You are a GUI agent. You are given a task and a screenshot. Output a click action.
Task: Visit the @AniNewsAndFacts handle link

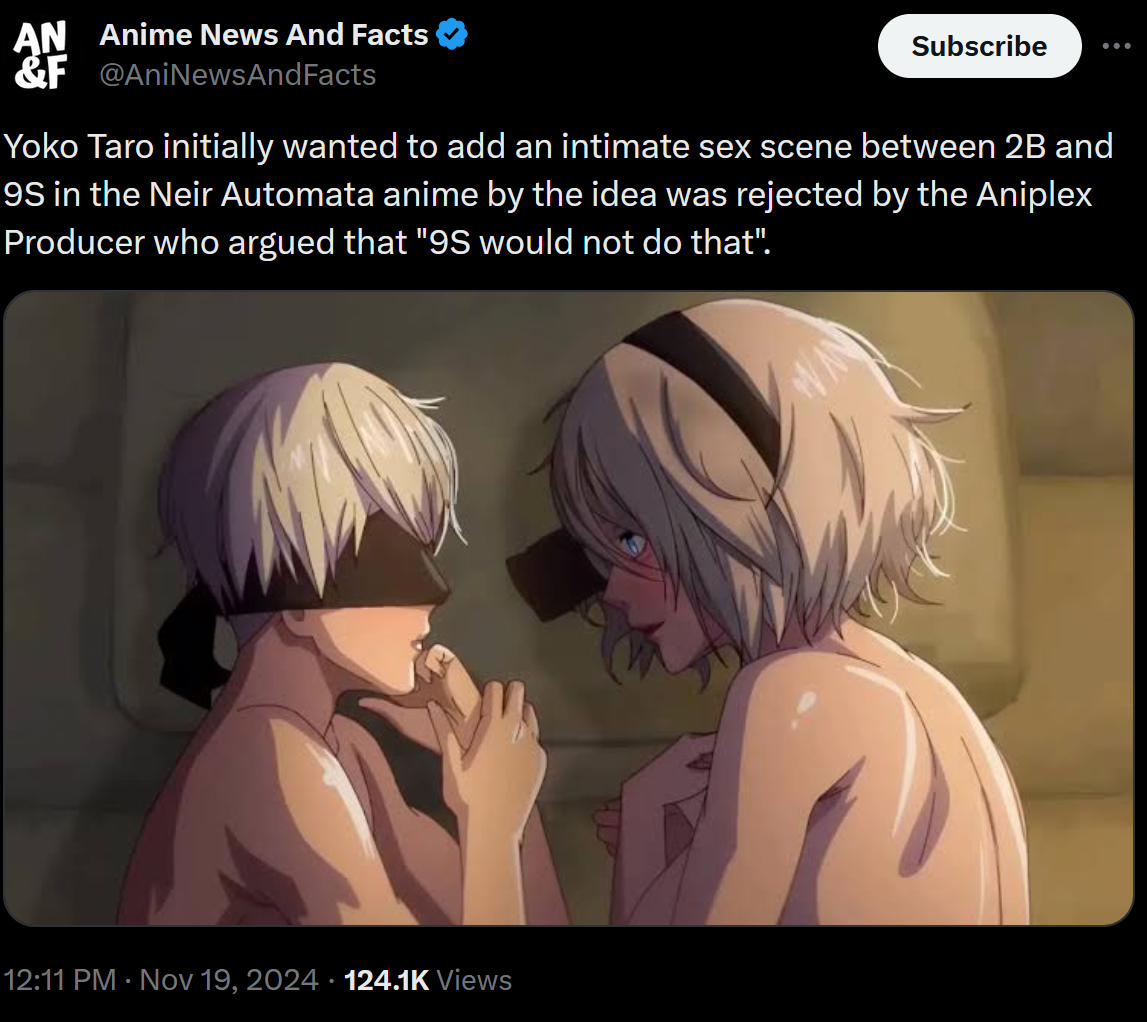click(237, 75)
